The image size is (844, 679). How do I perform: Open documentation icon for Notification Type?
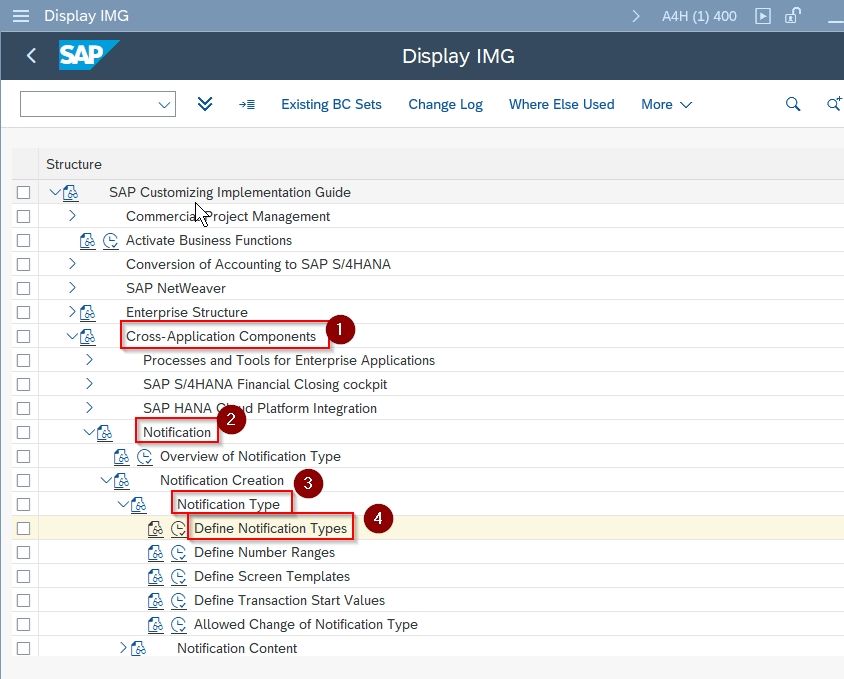point(138,505)
